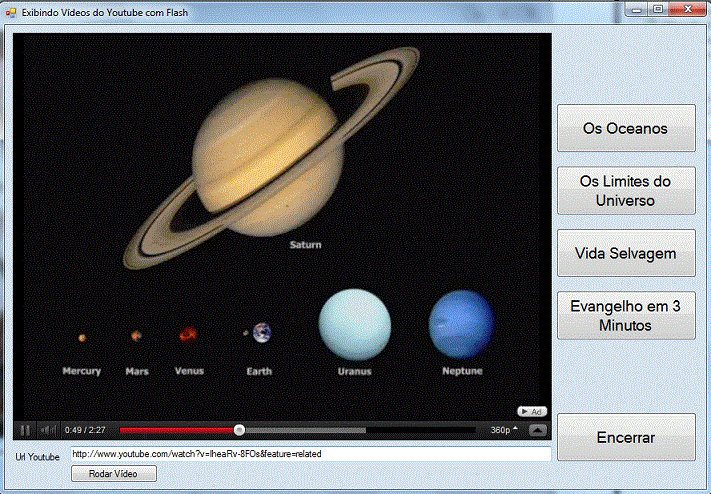Click the Uranus planet image
The image size is (711, 494).
(x=355, y=325)
